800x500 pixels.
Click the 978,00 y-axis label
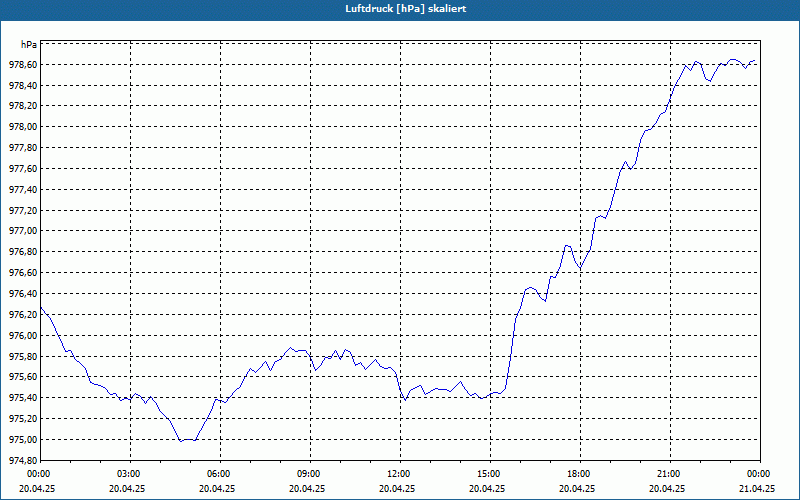[23, 127]
